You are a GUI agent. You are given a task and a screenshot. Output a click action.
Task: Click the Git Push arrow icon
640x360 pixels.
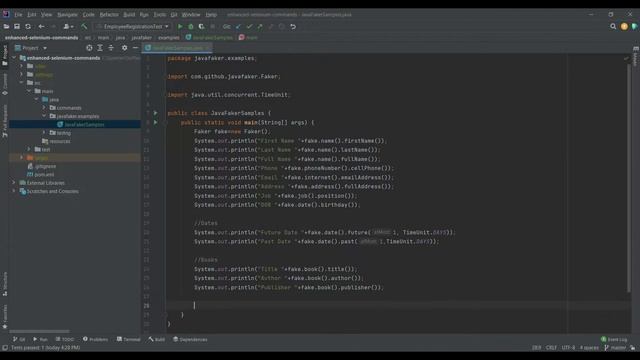260,27
